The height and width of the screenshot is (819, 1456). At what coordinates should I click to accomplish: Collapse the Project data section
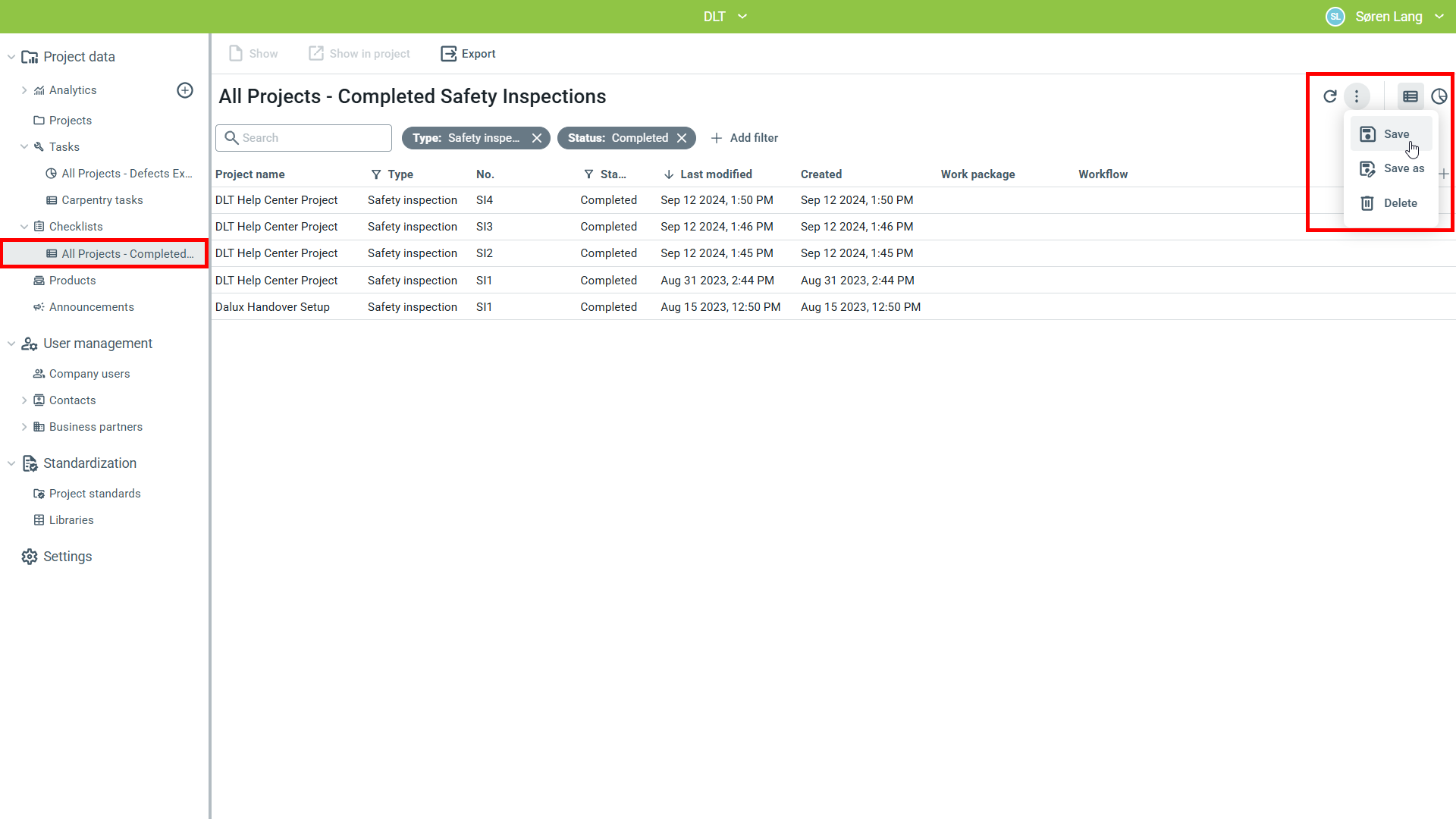click(11, 57)
